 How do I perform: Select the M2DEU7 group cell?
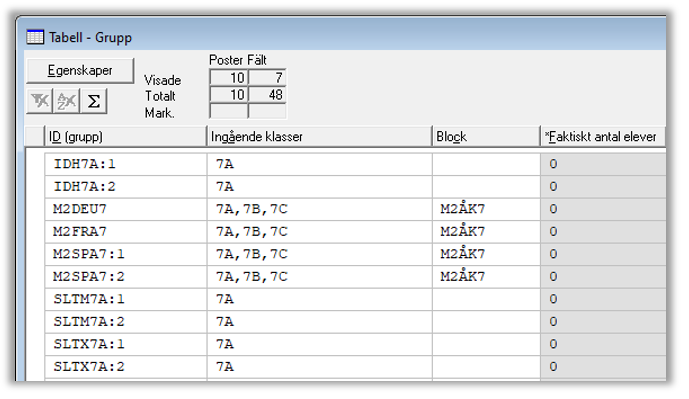coord(126,209)
